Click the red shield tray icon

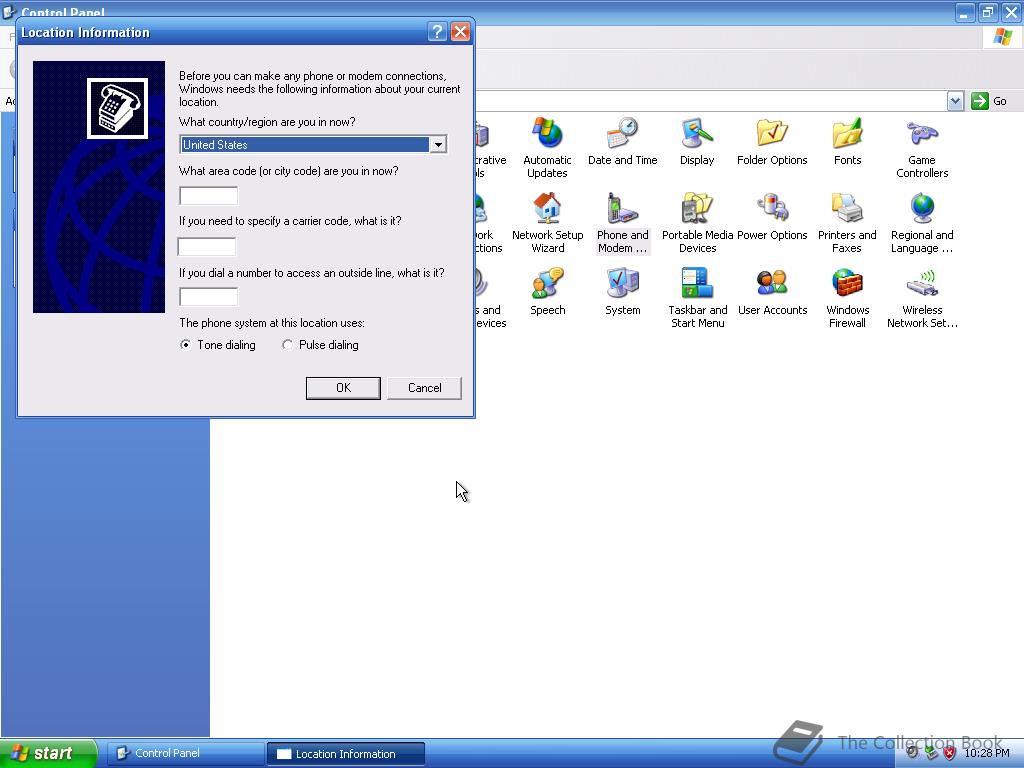tap(950, 753)
